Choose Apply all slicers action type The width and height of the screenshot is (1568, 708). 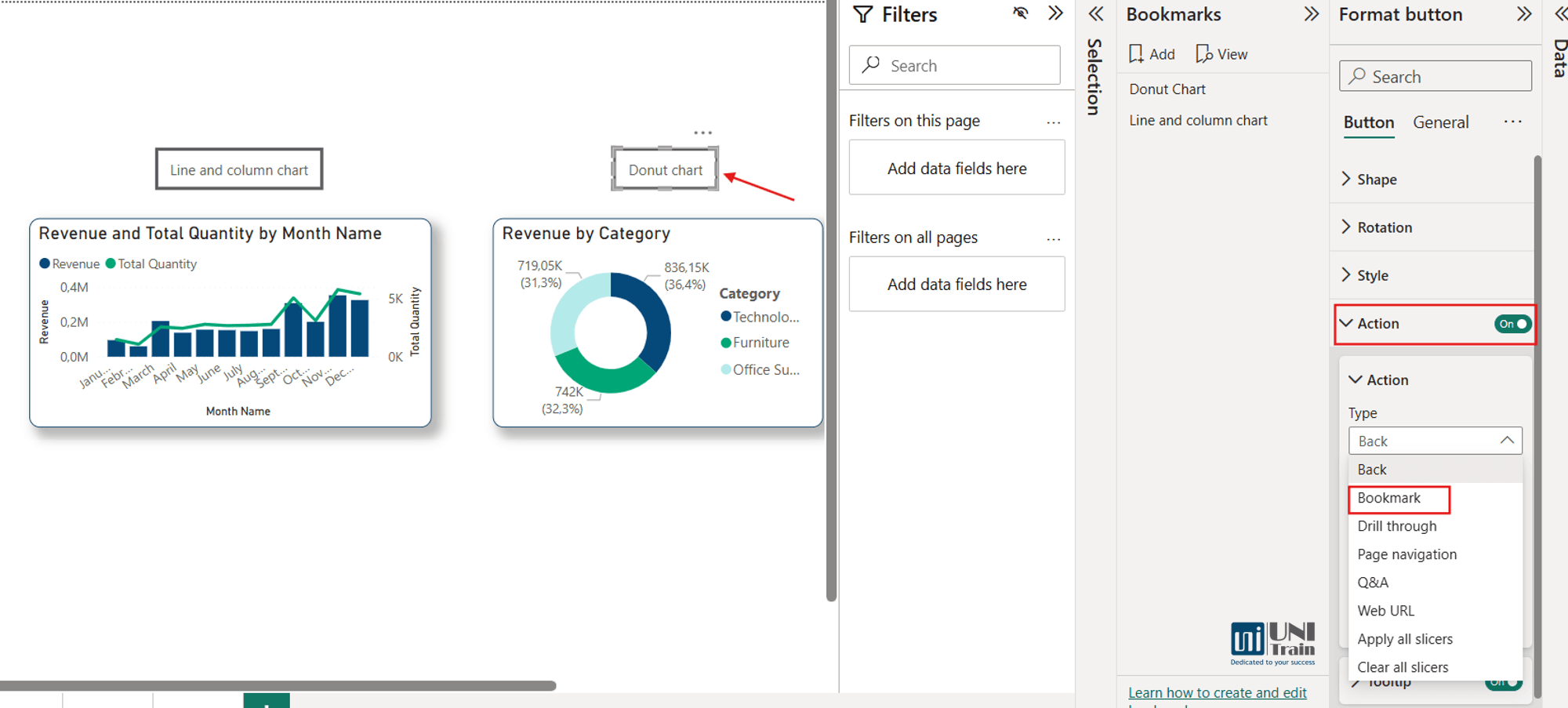(x=1435, y=639)
